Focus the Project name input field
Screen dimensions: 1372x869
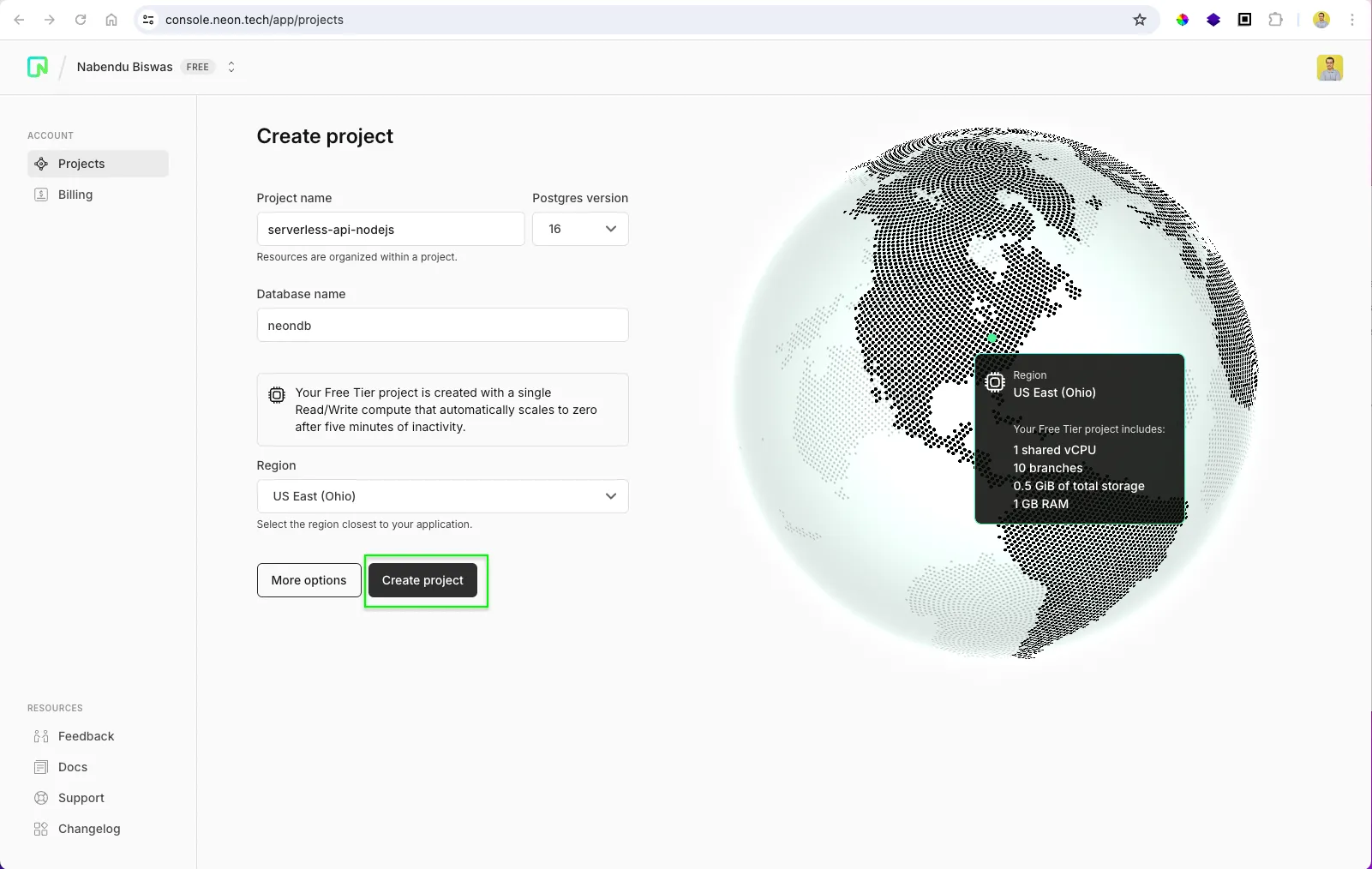click(x=391, y=229)
